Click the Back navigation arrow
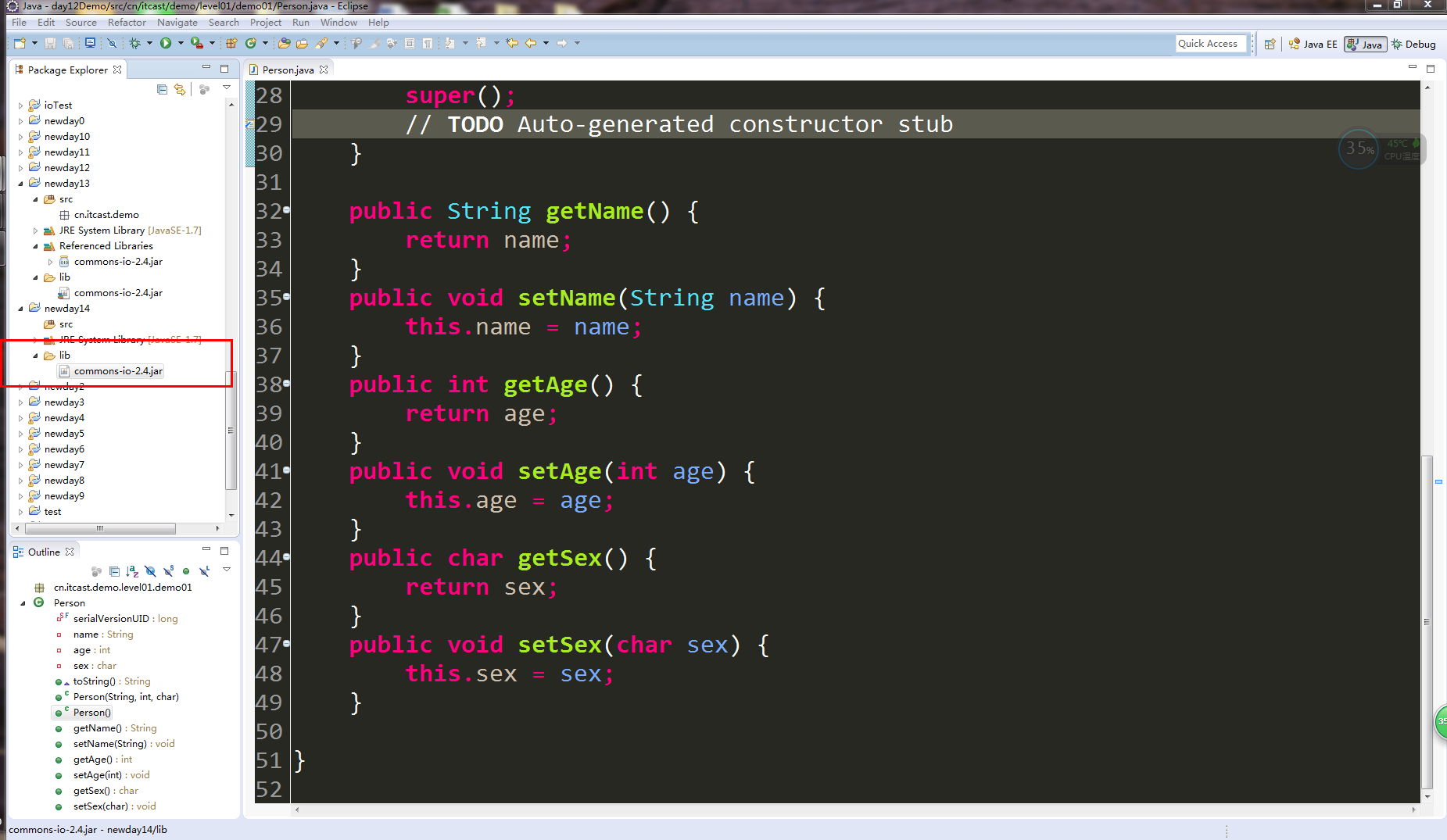This screenshot has width=1447, height=840. tap(531, 43)
